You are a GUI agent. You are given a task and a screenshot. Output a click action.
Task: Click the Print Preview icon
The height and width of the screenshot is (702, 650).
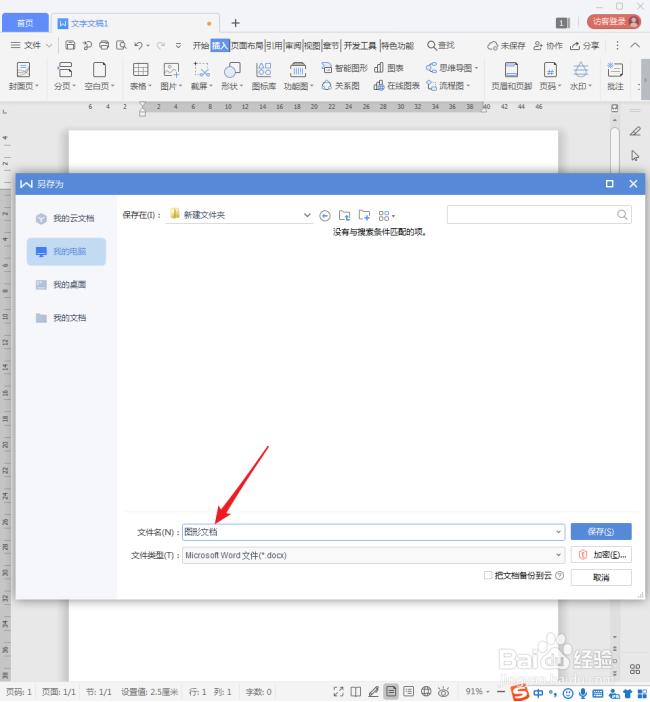click(x=121, y=45)
